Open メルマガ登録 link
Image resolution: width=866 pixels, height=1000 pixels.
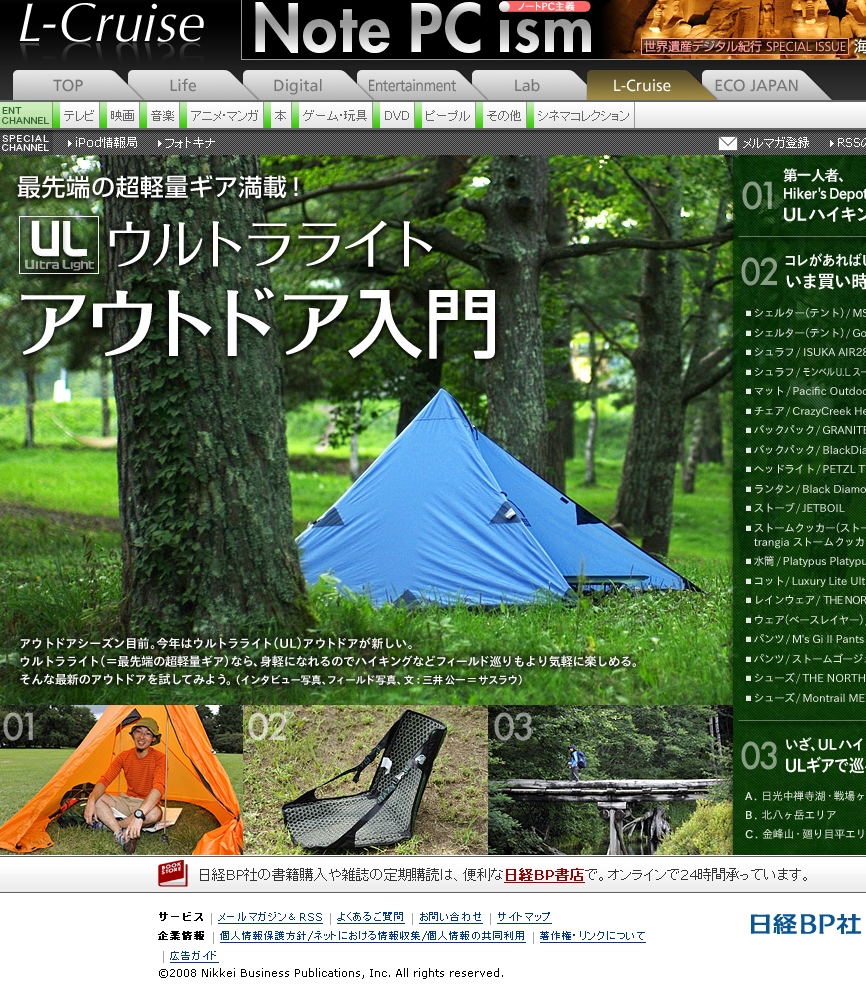pyautogui.click(x=775, y=143)
